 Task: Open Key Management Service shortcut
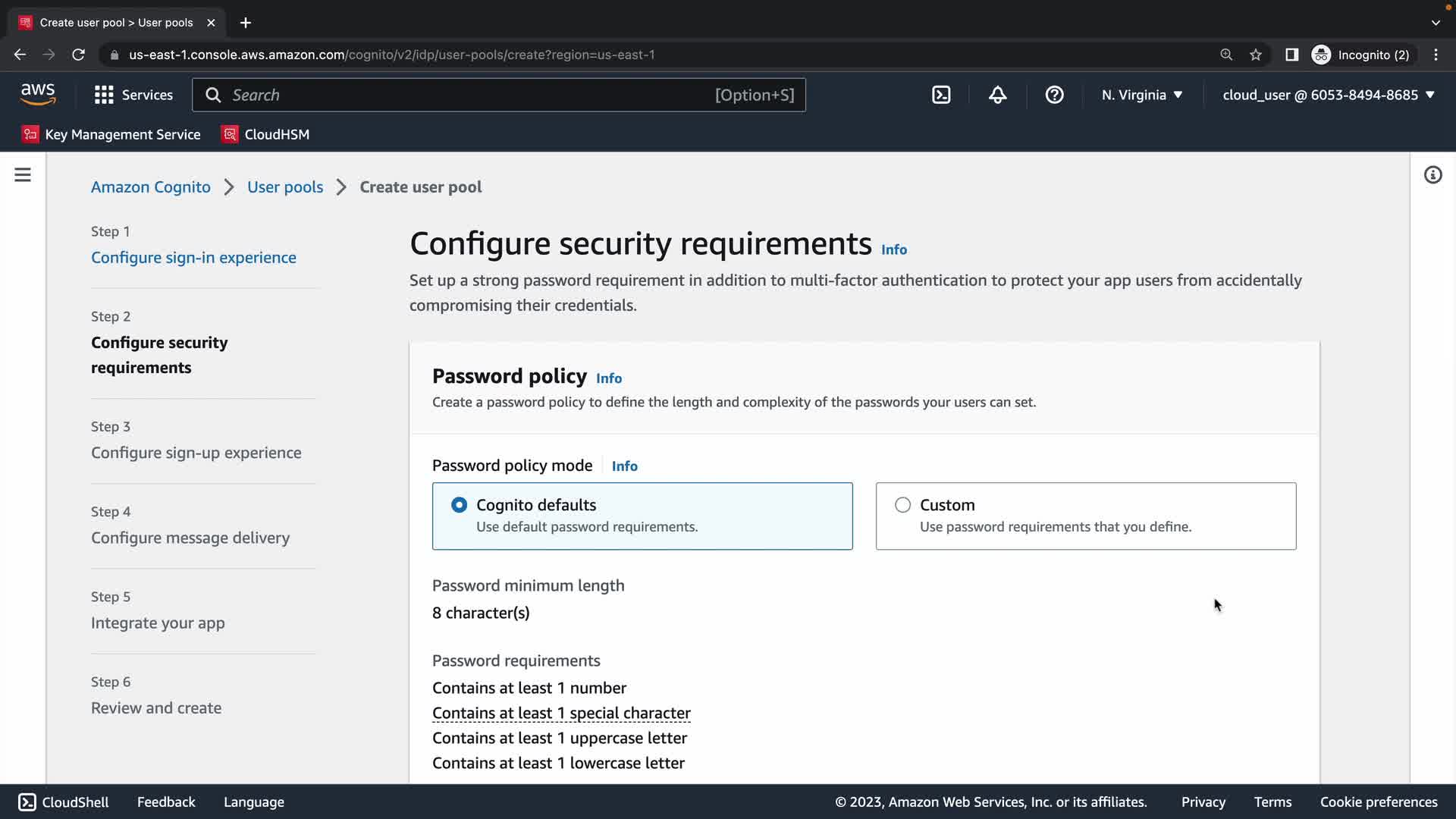coord(111,134)
